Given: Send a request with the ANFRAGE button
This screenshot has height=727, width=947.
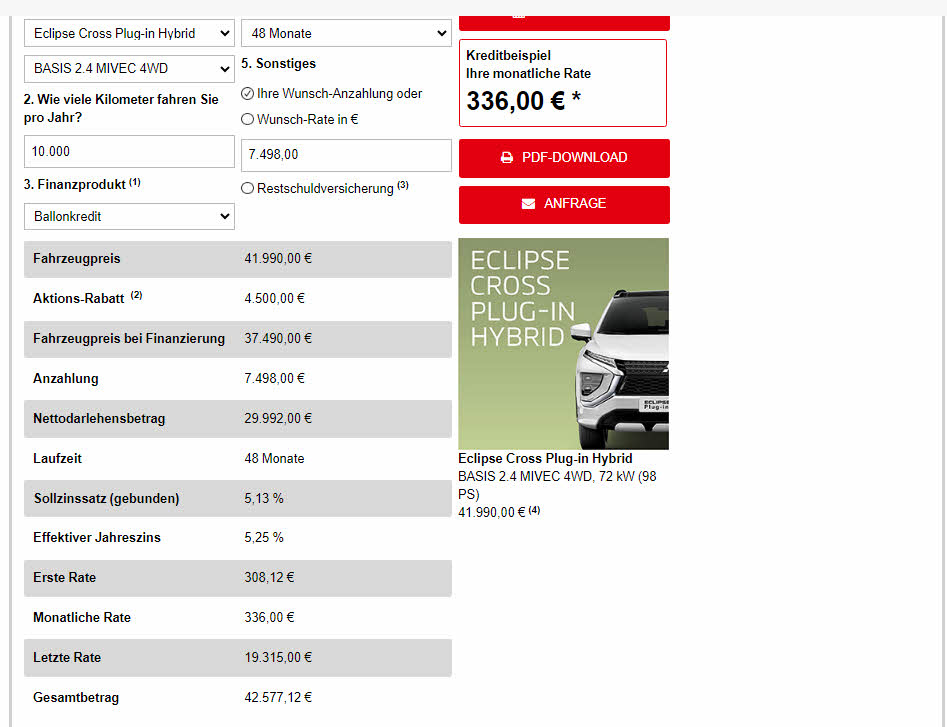Looking at the screenshot, I should pos(564,204).
